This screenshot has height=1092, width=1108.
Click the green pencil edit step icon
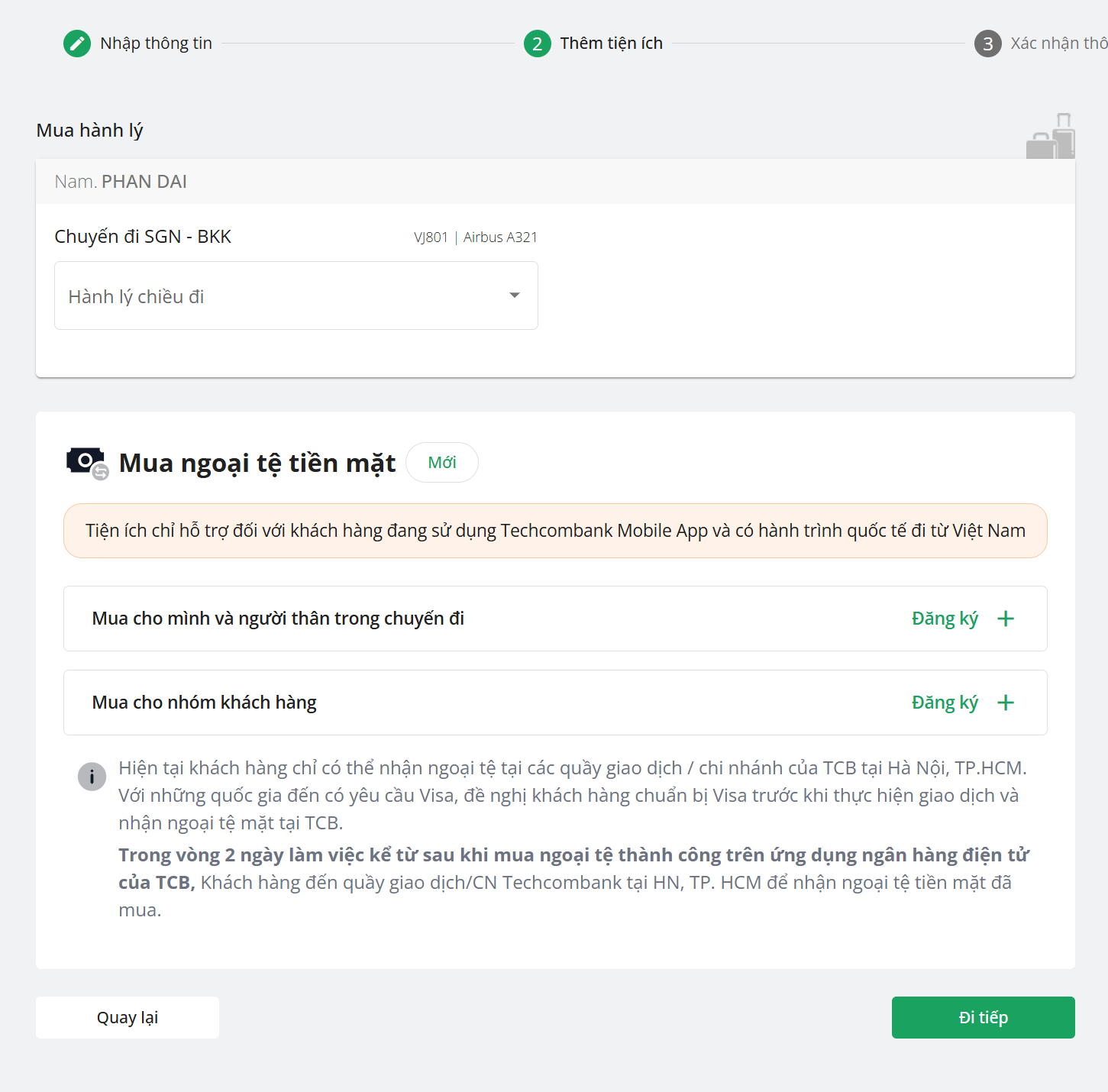[76, 44]
